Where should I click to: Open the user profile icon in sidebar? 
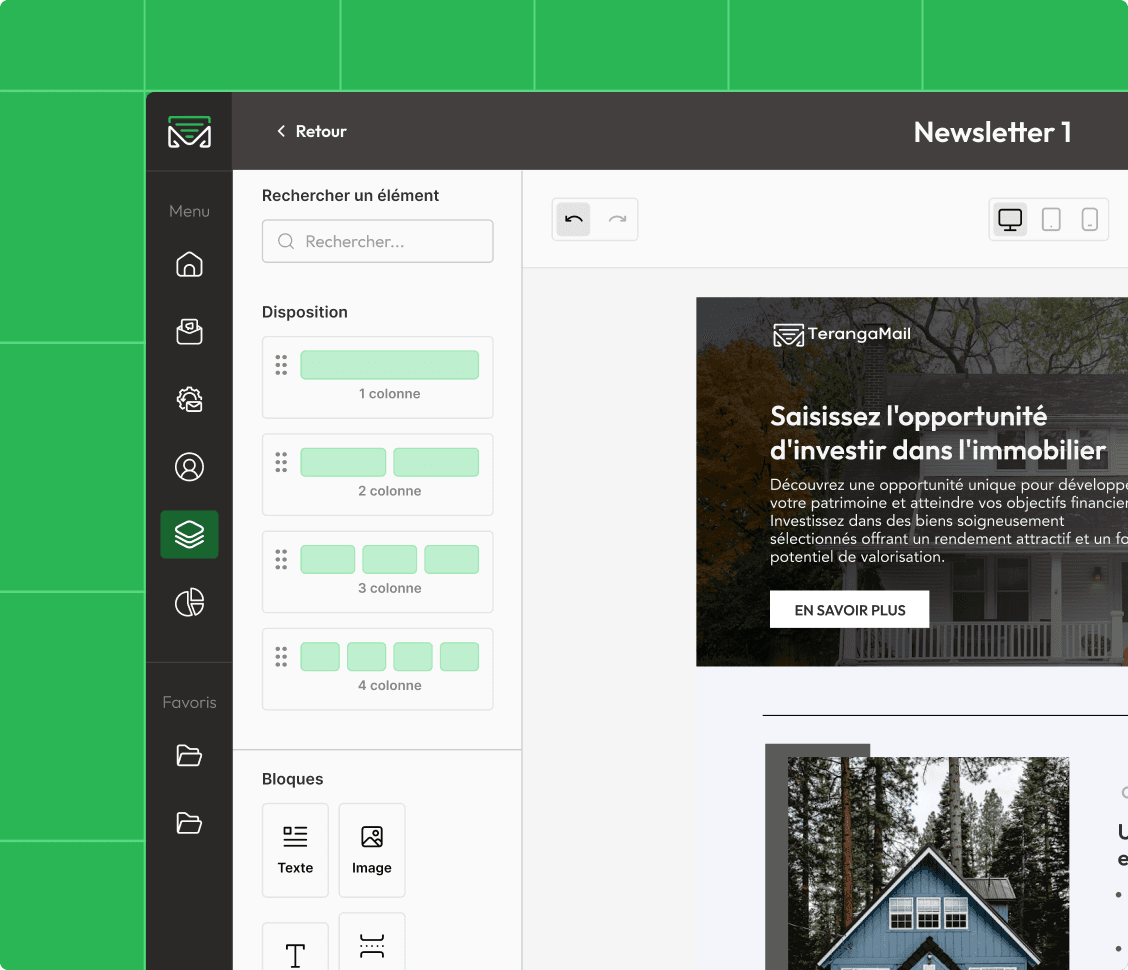coord(189,467)
